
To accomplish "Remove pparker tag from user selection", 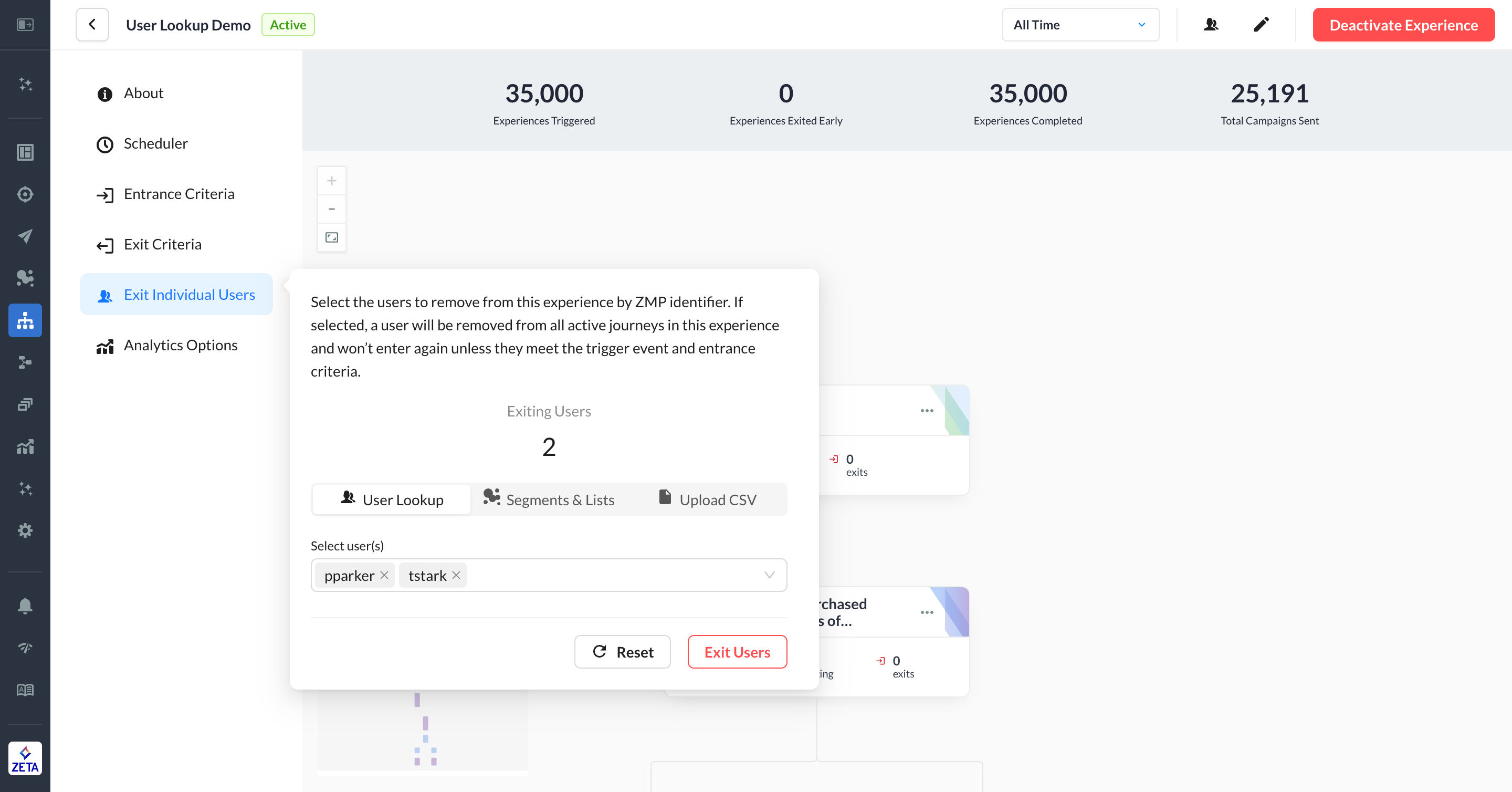I will tap(384, 575).
